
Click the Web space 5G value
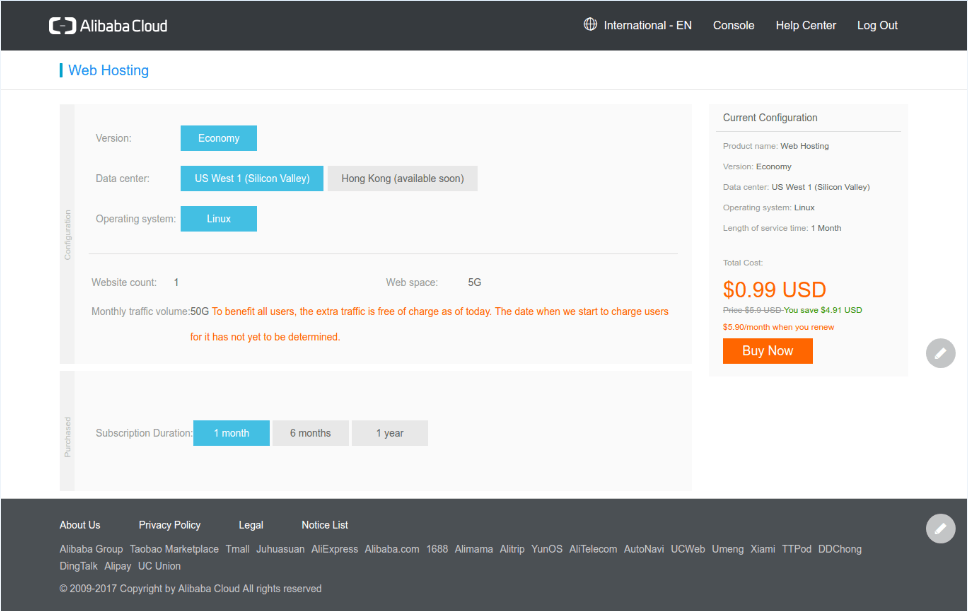click(x=474, y=282)
